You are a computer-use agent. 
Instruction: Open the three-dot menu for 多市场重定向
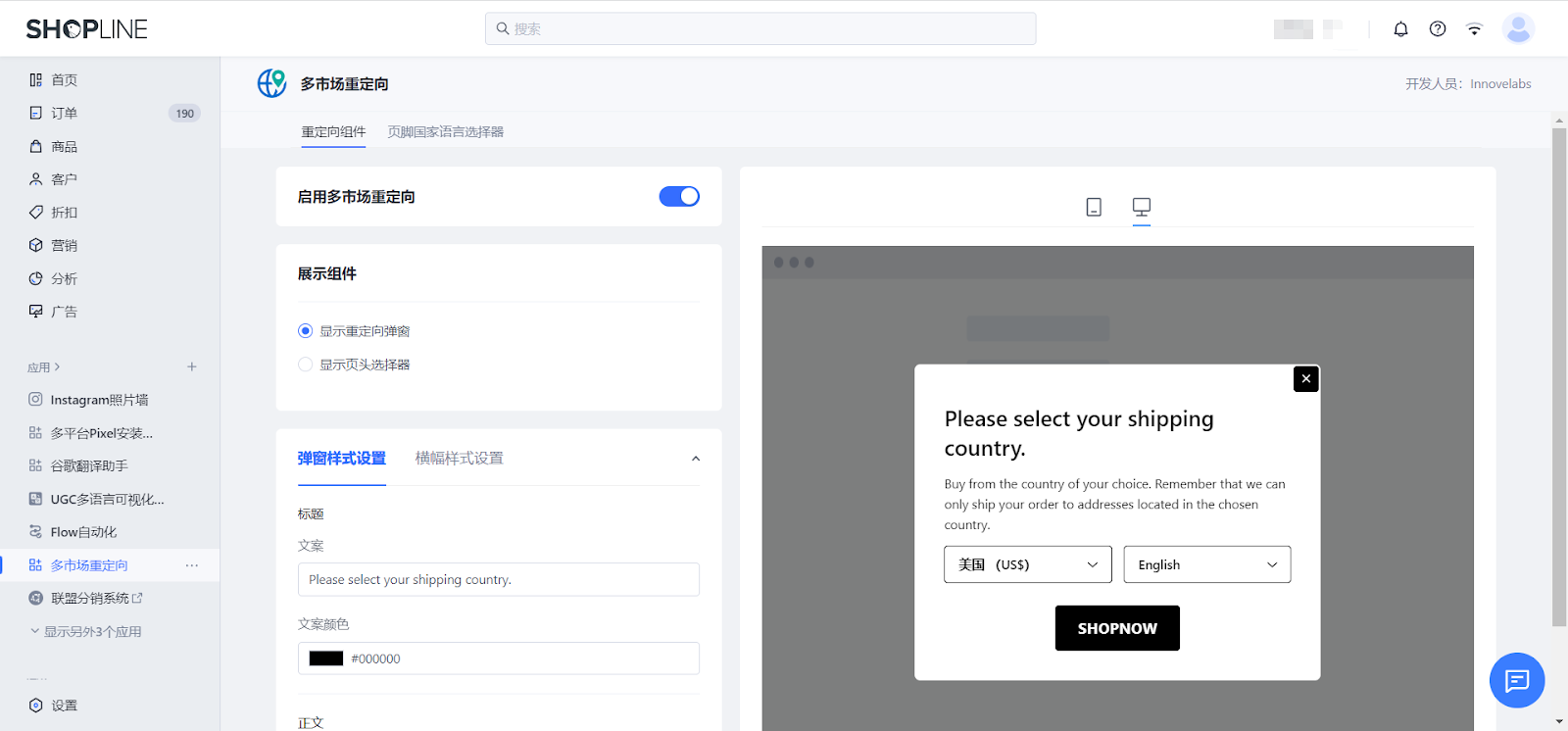pyautogui.click(x=192, y=565)
